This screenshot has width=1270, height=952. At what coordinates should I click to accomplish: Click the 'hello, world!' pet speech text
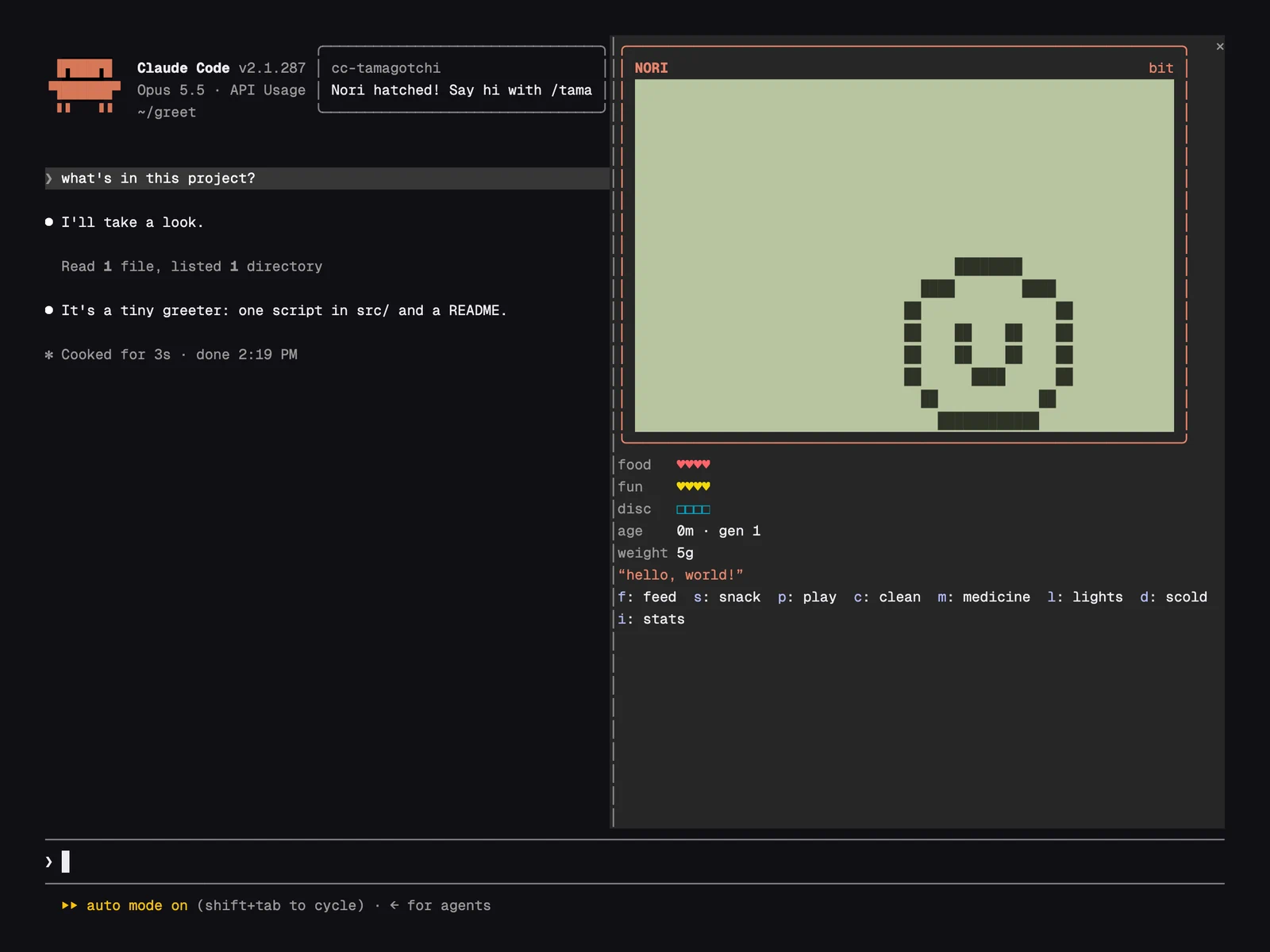click(680, 574)
